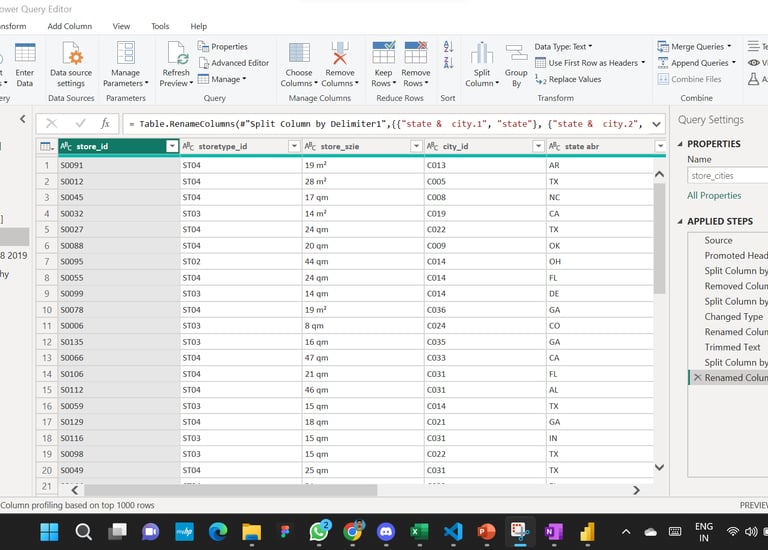Click the query Name input field
The height and width of the screenshot is (550, 768).
coord(727,176)
